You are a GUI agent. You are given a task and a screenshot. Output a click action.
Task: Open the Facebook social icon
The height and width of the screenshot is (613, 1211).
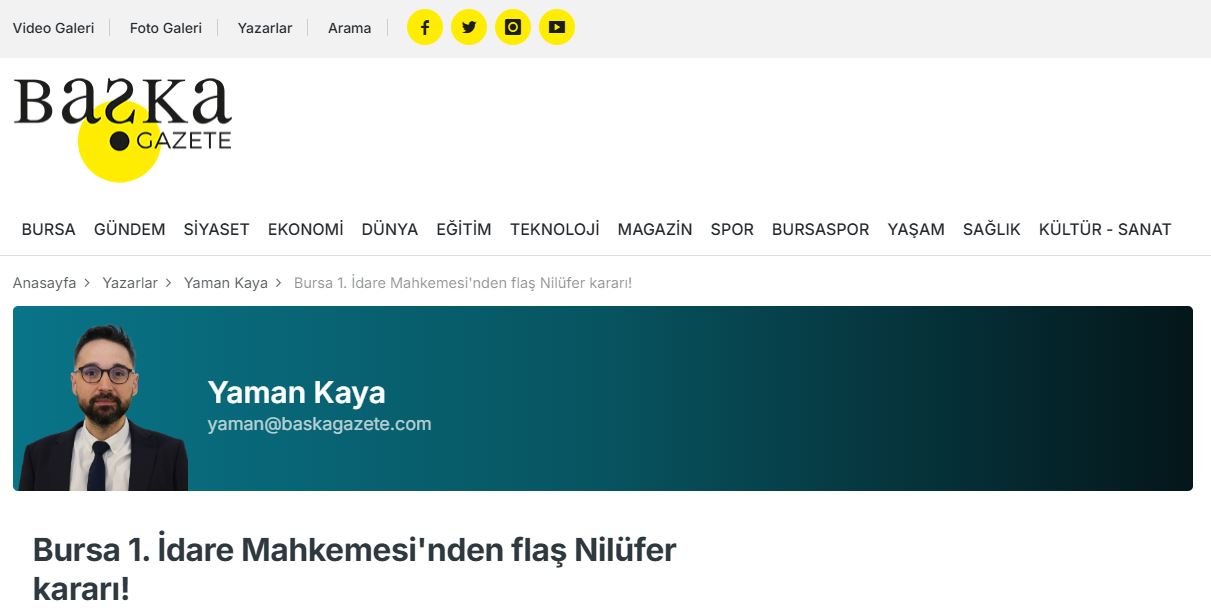point(424,28)
